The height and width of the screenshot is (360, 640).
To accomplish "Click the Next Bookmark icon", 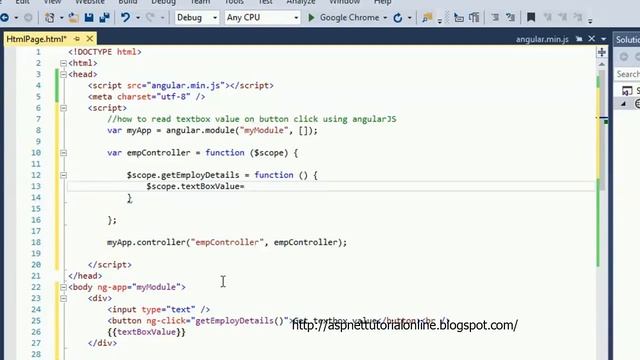I will 563,17.
